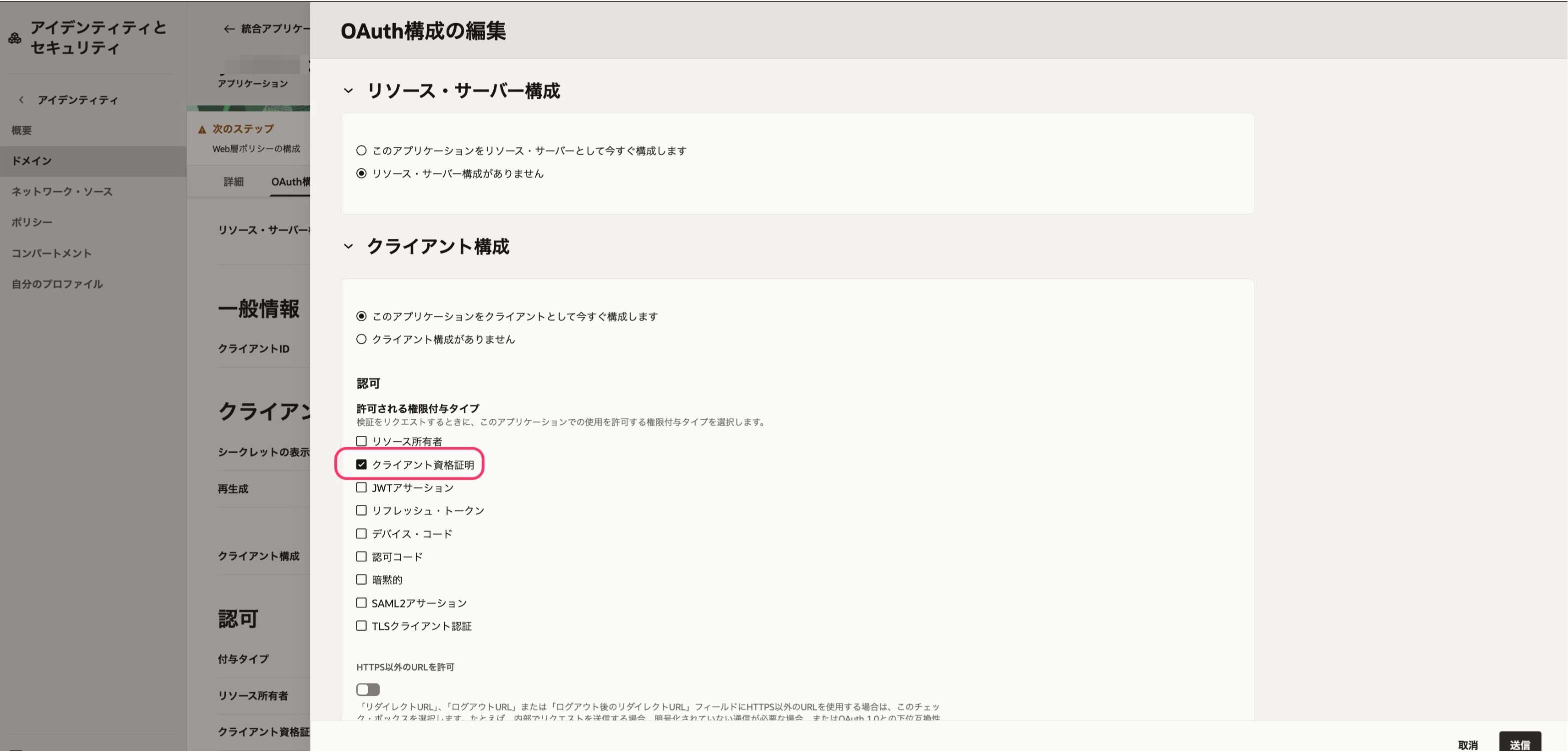The width and height of the screenshot is (1568, 754).
Task: Open ポリシー from the sidebar
Action: [31, 221]
